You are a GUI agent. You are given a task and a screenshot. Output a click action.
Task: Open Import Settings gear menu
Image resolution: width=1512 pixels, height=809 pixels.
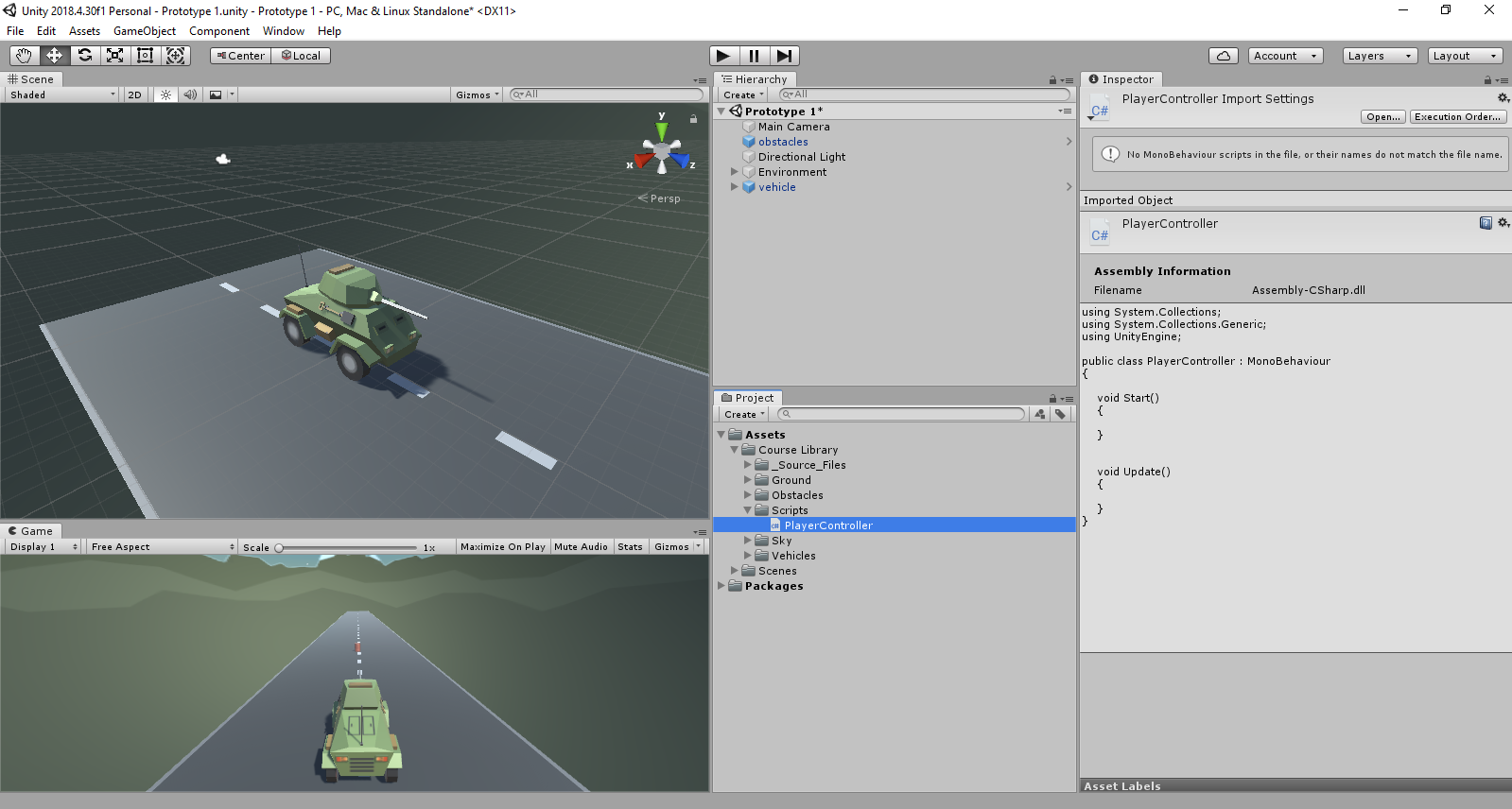(x=1503, y=98)
